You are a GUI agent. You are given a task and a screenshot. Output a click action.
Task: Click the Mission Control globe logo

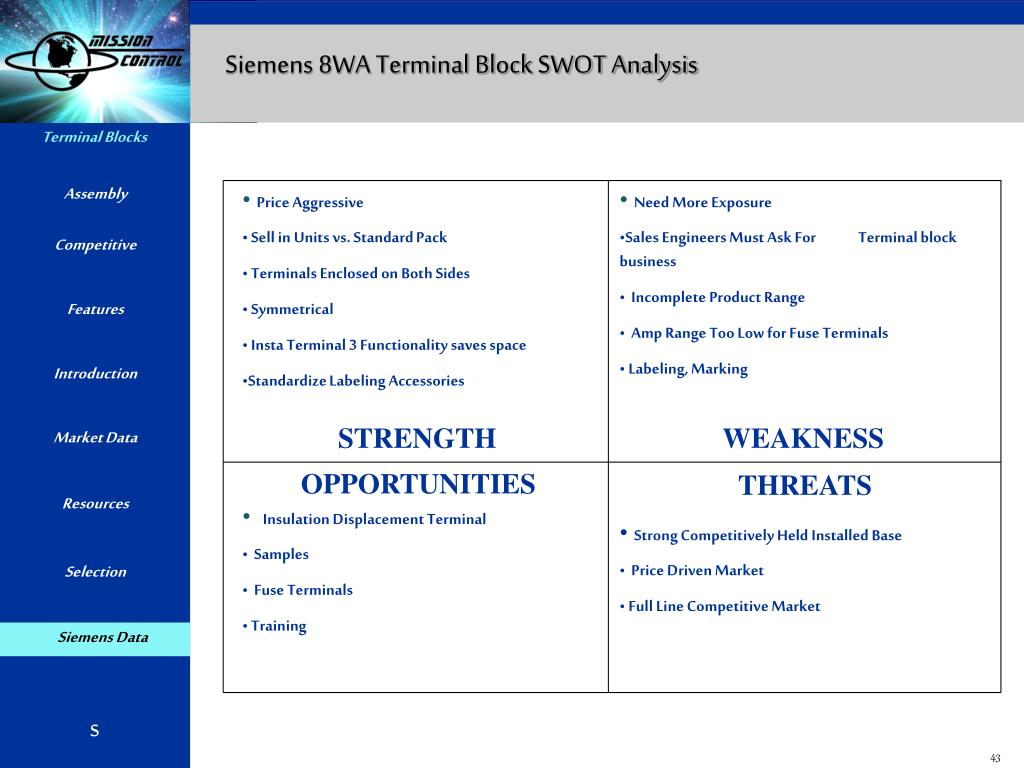point(95,60)
